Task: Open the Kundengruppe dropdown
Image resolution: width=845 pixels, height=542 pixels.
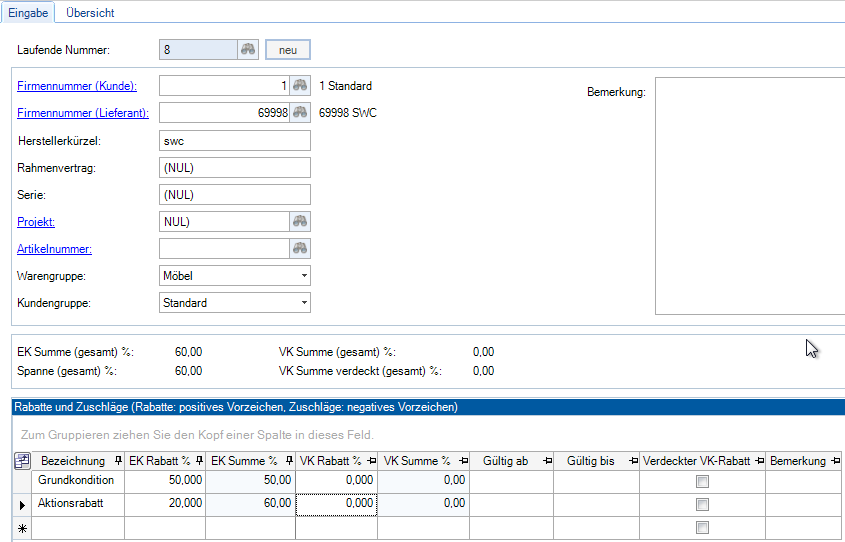Action: click(303, 303)
